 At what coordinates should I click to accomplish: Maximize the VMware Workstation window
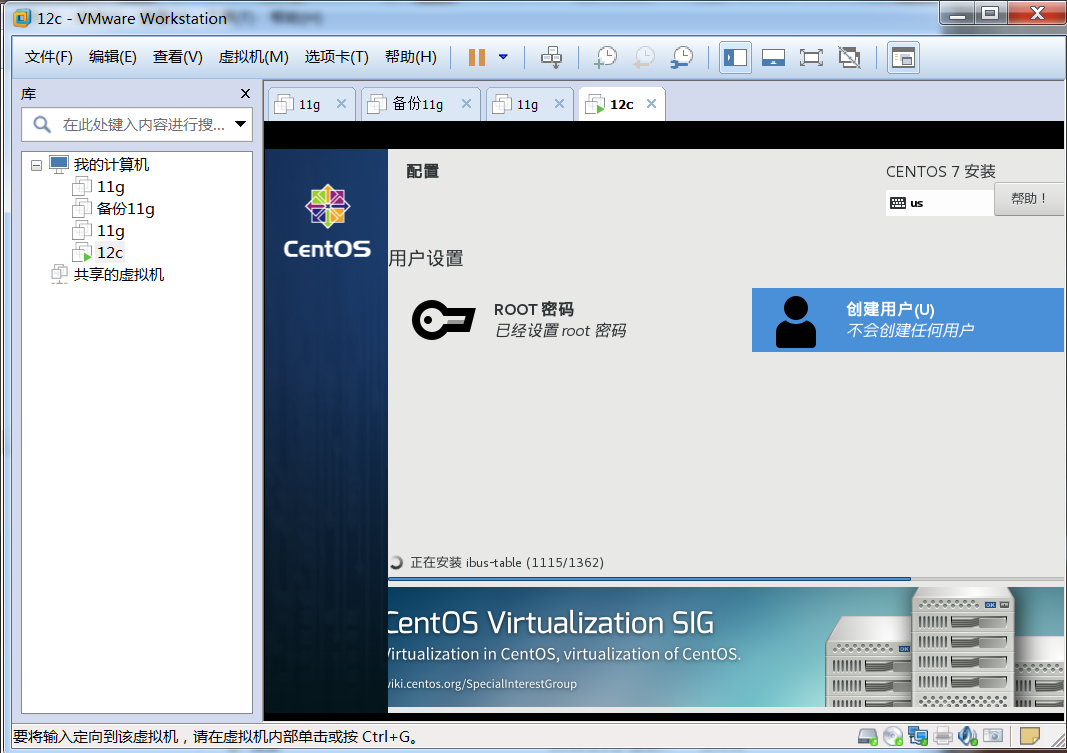(990, 13)
